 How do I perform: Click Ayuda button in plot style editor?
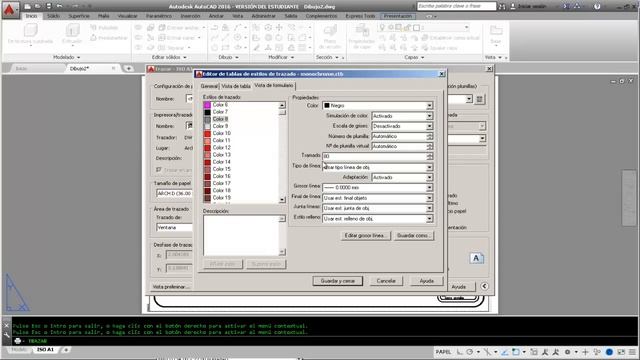(x=426, y=281)
